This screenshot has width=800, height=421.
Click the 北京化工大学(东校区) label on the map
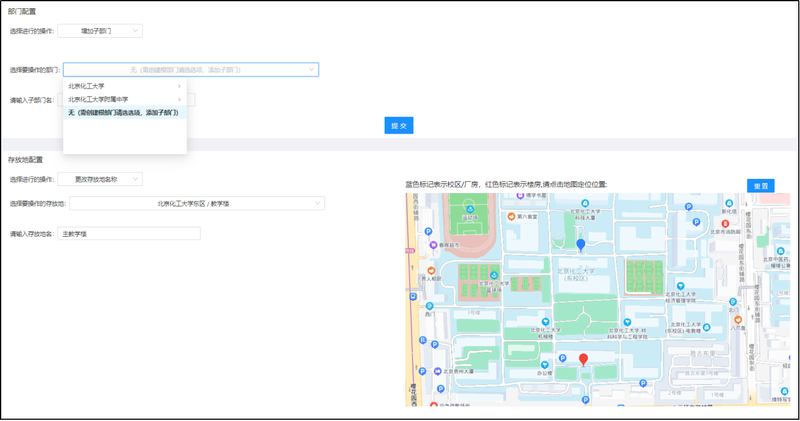576,275
